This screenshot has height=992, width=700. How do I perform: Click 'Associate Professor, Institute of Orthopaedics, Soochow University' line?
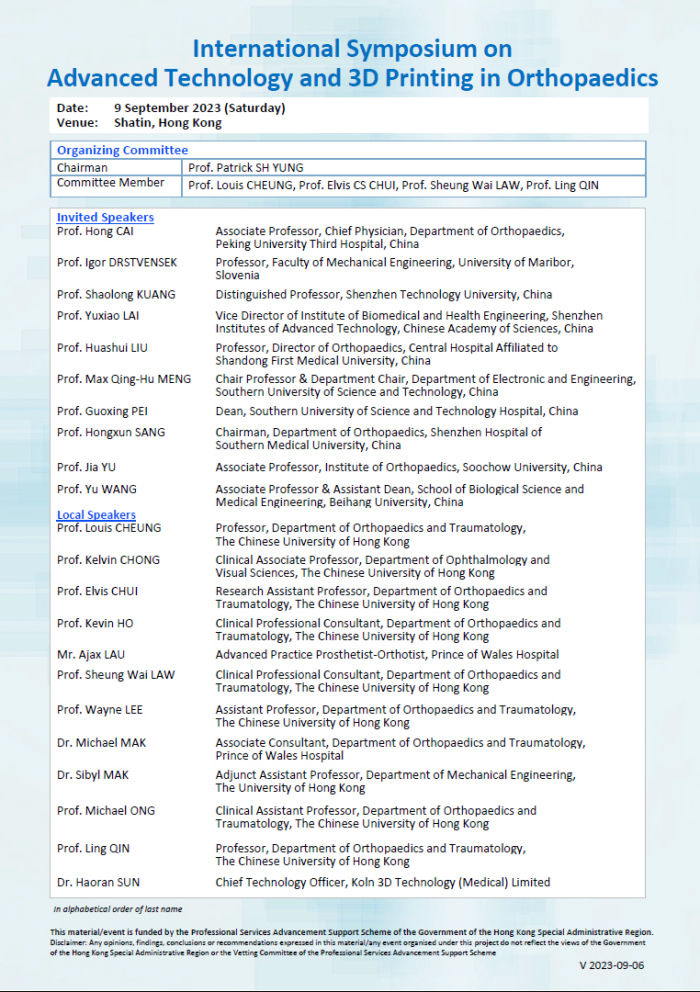(408, 468)
